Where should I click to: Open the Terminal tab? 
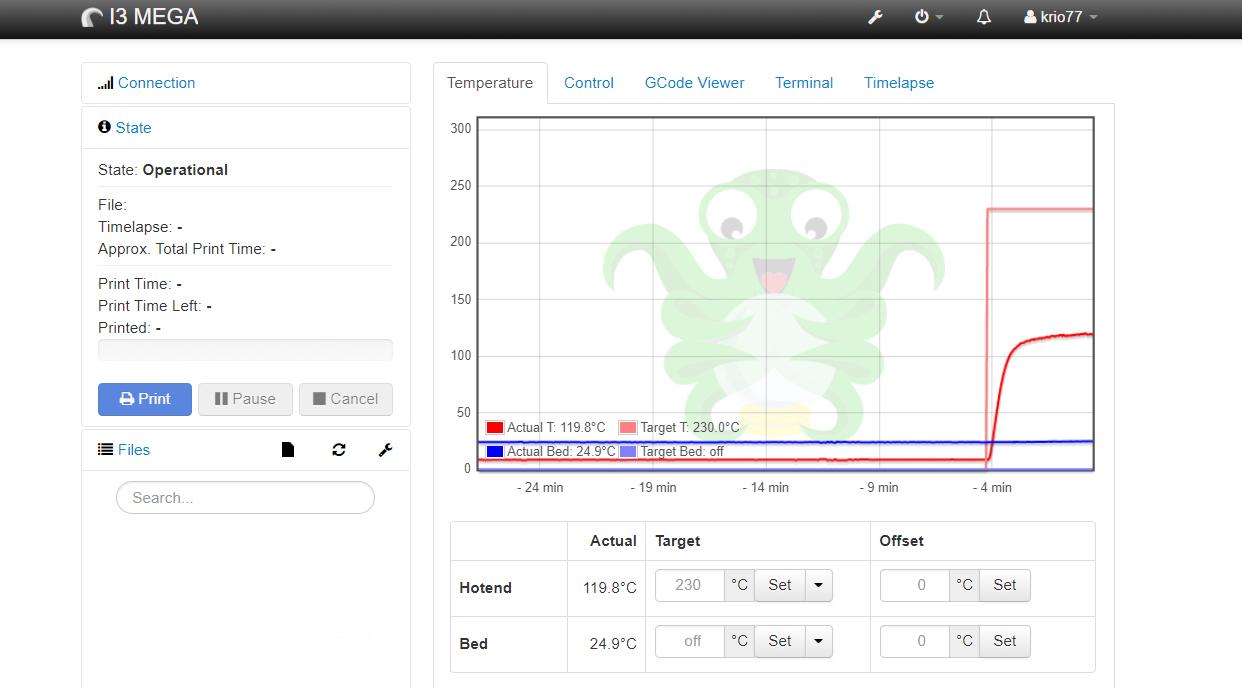[x=804, y=83]
